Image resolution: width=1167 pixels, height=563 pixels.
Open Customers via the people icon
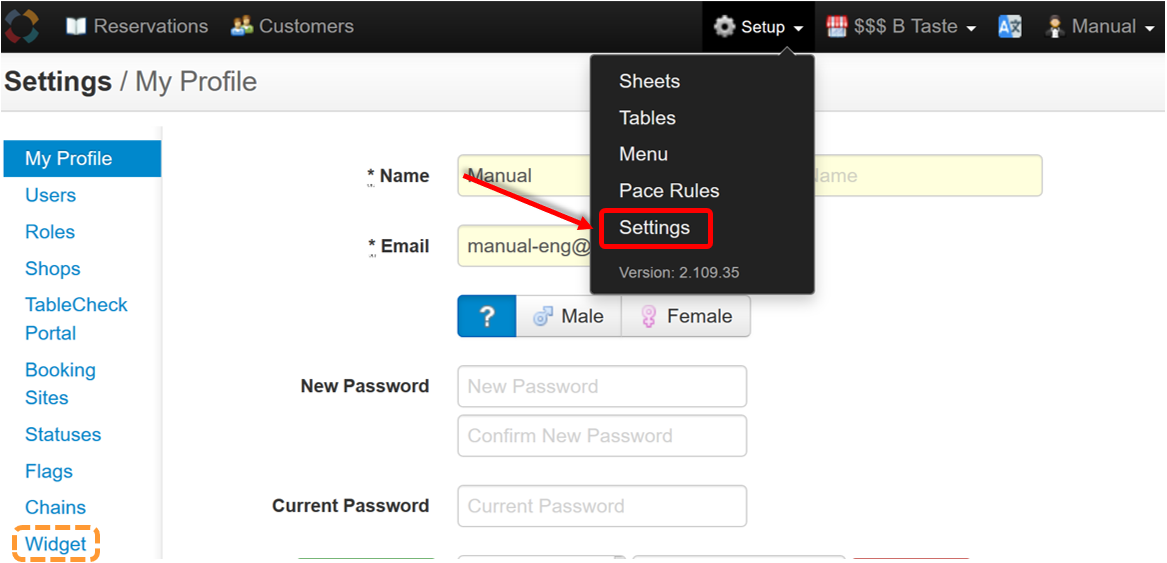tap(242, 27)
